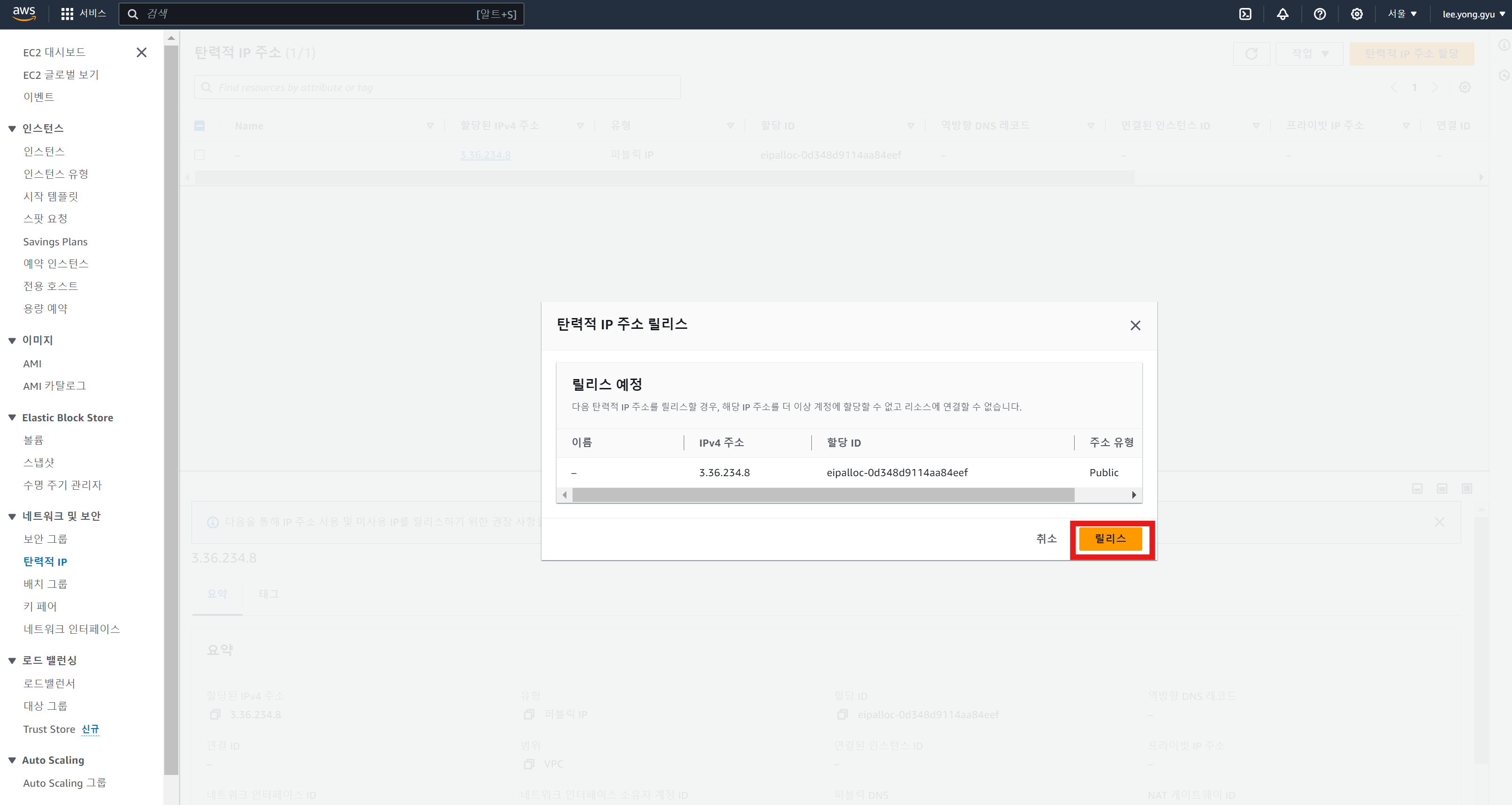The width and height of the screenshot is (1512, 805).
Task: Close the EC2 sidebar navigation panel
Action: pyautogui.click(x=141, y=53)
